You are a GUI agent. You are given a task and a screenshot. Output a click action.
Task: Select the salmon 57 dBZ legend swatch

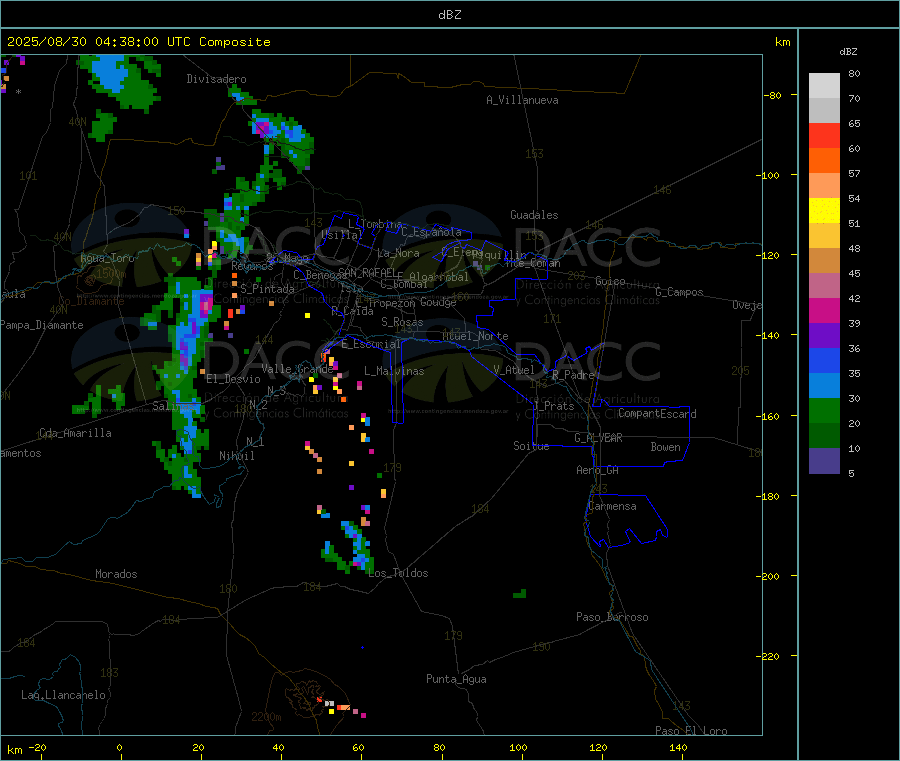(x=824, y=185)
